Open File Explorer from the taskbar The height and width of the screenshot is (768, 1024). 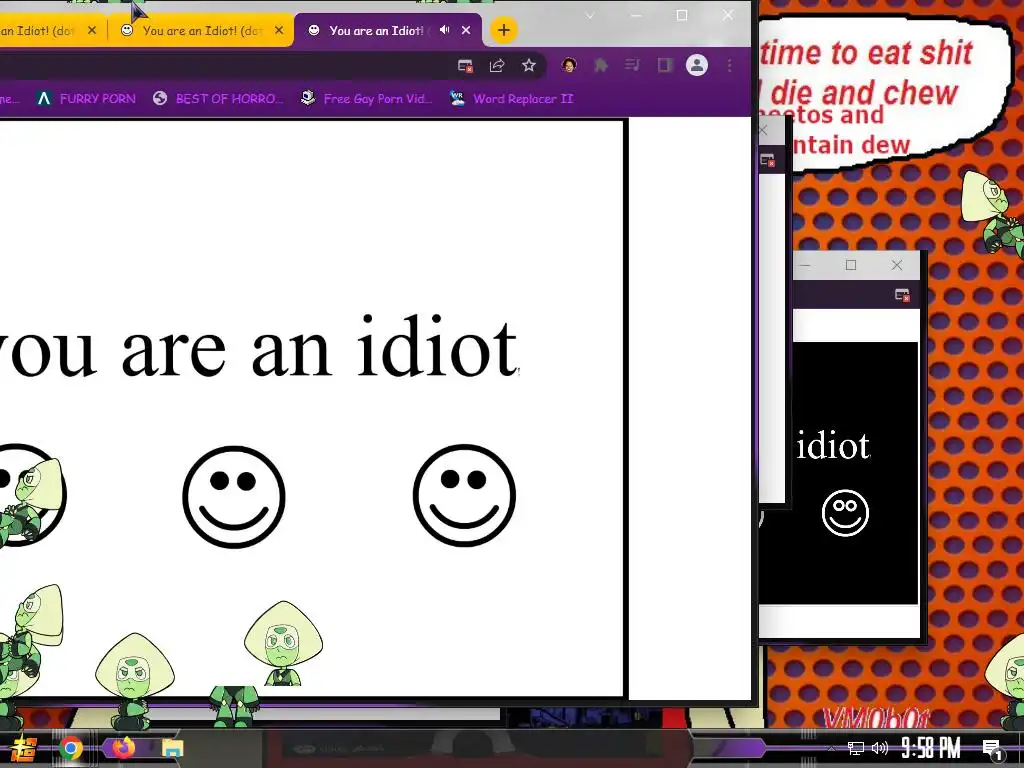173,748
